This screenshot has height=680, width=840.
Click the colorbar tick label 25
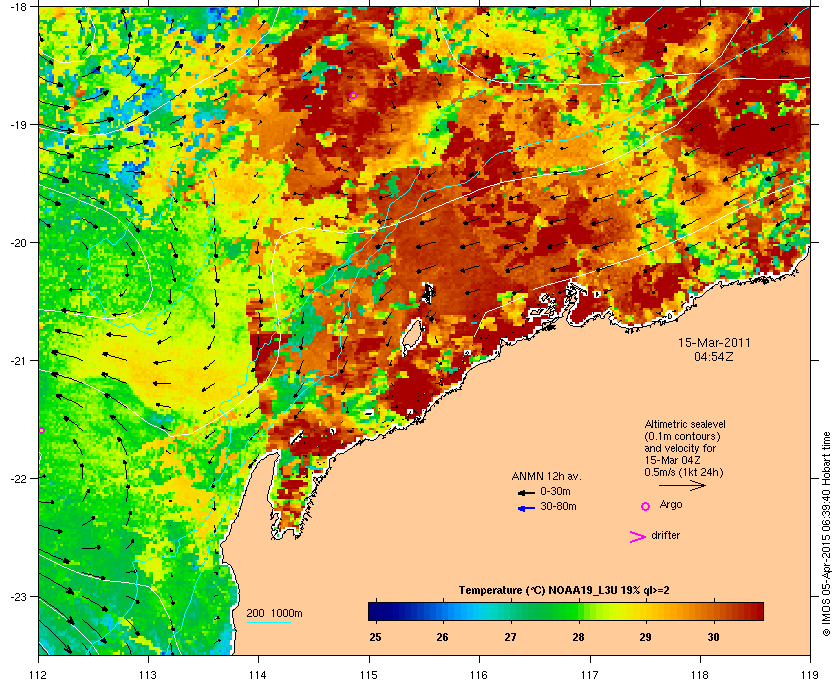pos(375,637)
